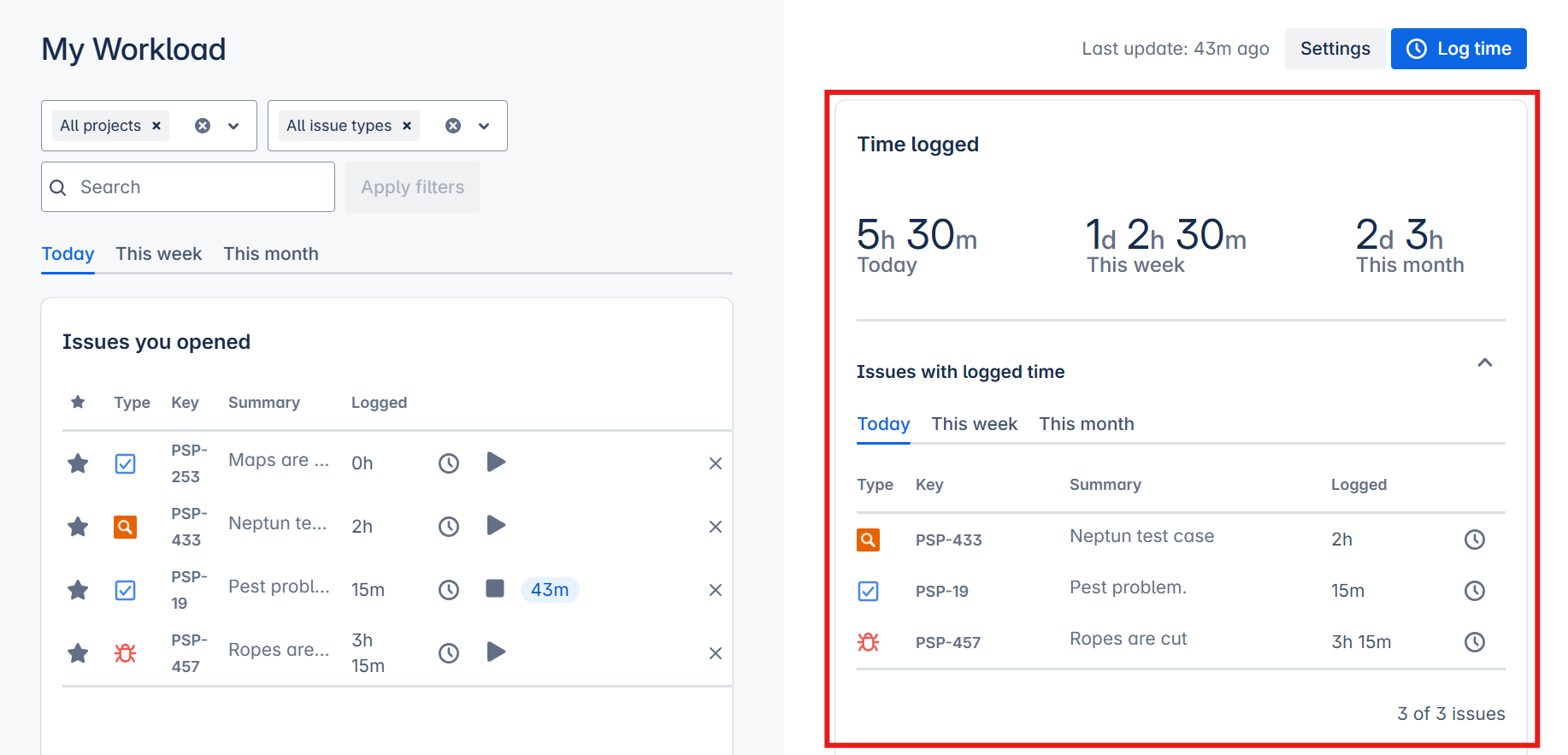Click orange type icon next to PSP-433 in Time logged
This screenshot has width=1568, height=755.
[869, 540]
